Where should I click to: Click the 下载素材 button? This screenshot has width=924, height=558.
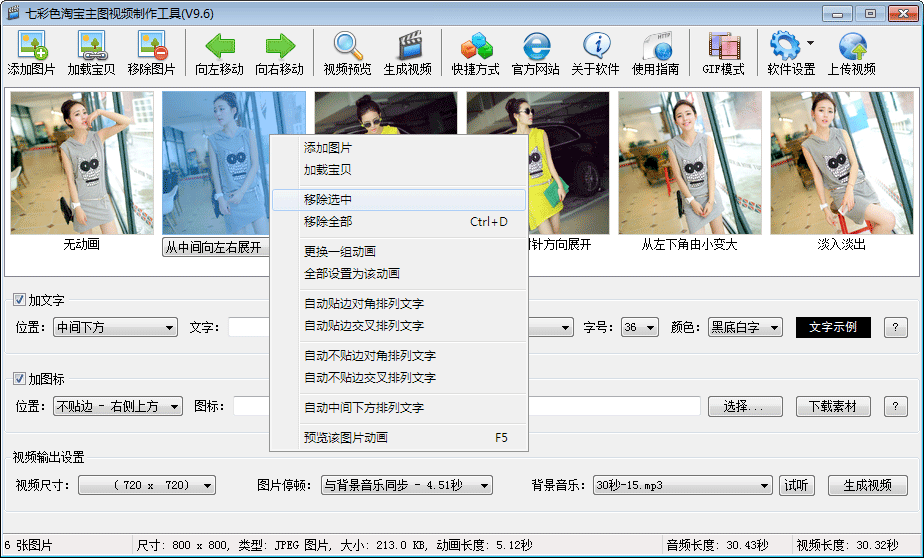coord(833,406)
